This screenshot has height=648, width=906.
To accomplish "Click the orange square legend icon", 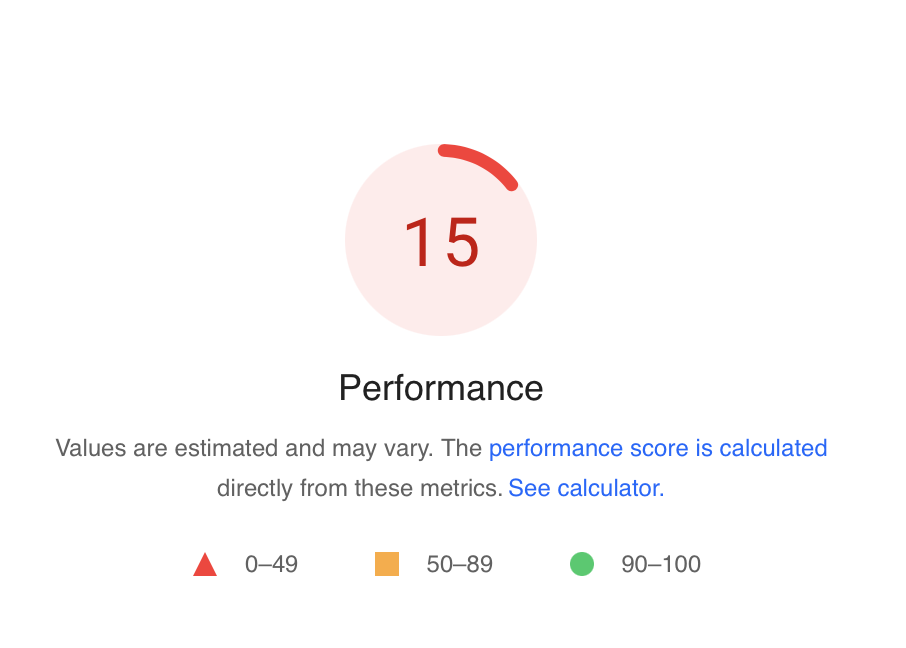I will (x=385, y=564).
